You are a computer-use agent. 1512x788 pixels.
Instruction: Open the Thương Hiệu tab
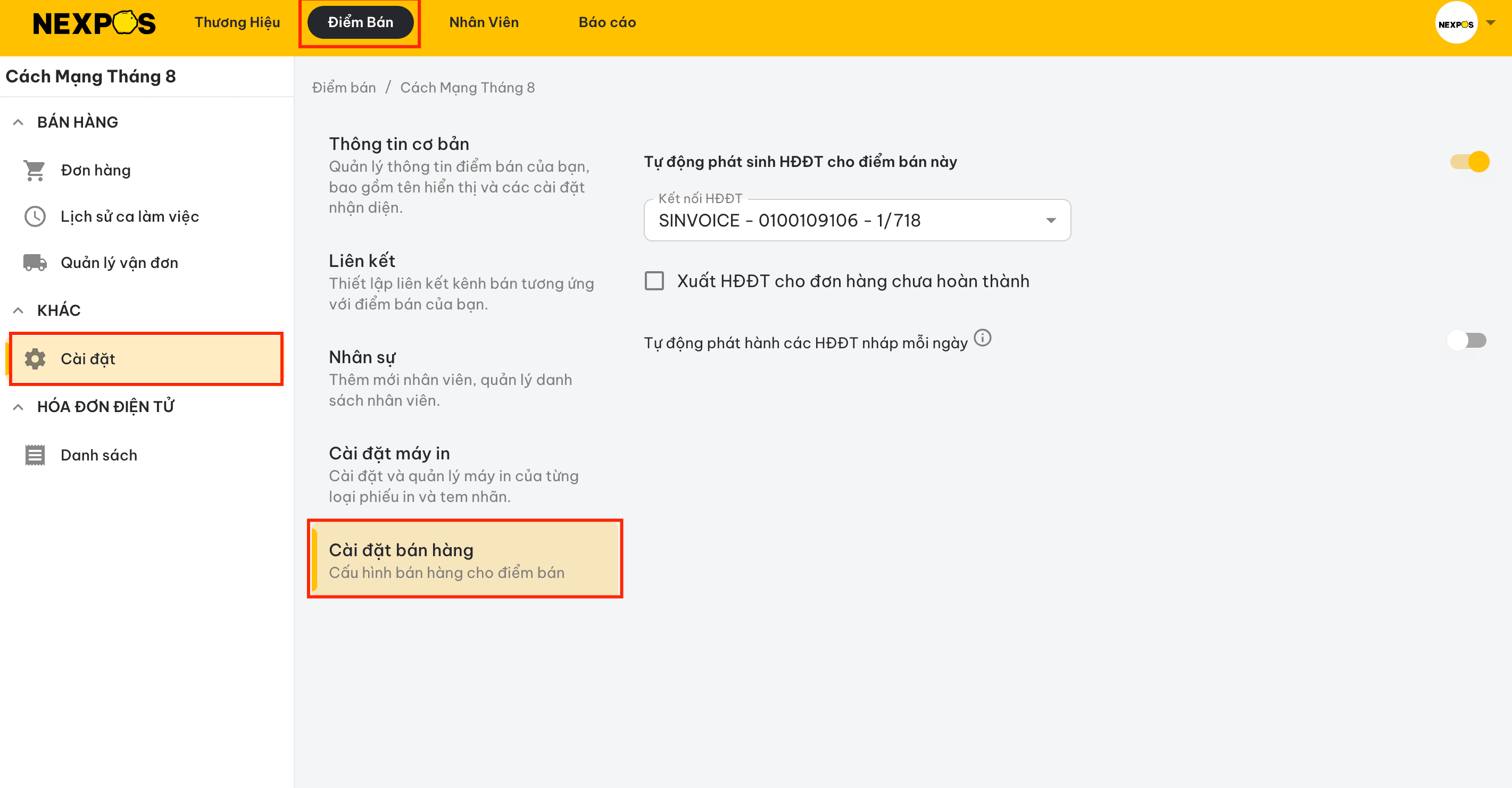(237, 22)
